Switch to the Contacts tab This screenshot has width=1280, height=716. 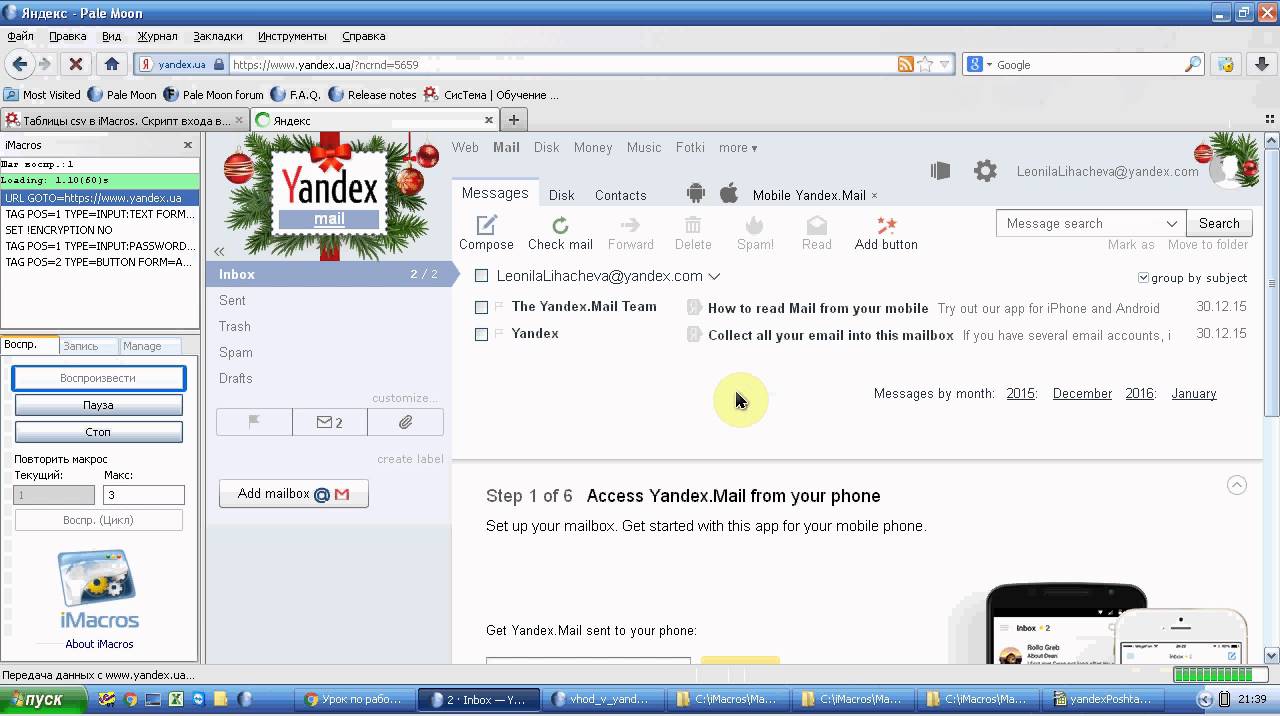621,195
